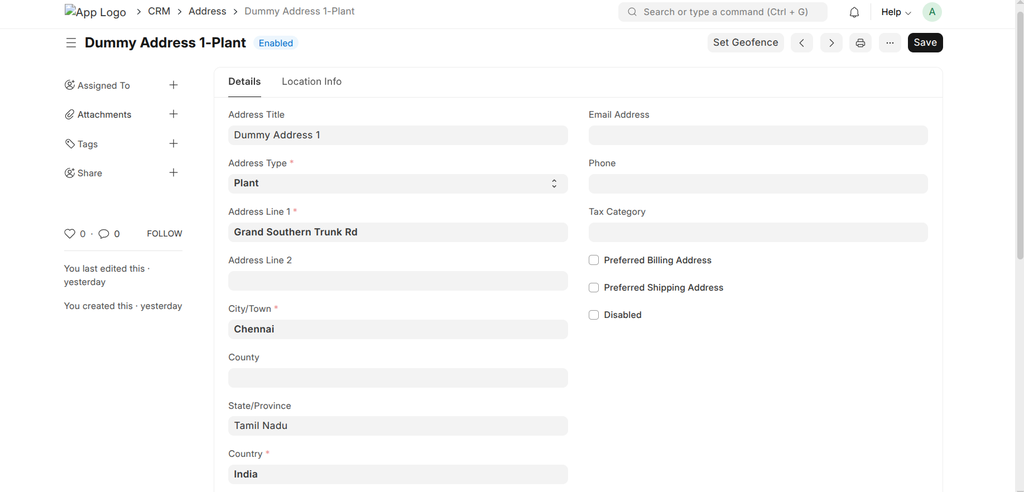Switch to the Location Info tab
The width and height of the screenshot is (1024, 492).
pos(312,82)
